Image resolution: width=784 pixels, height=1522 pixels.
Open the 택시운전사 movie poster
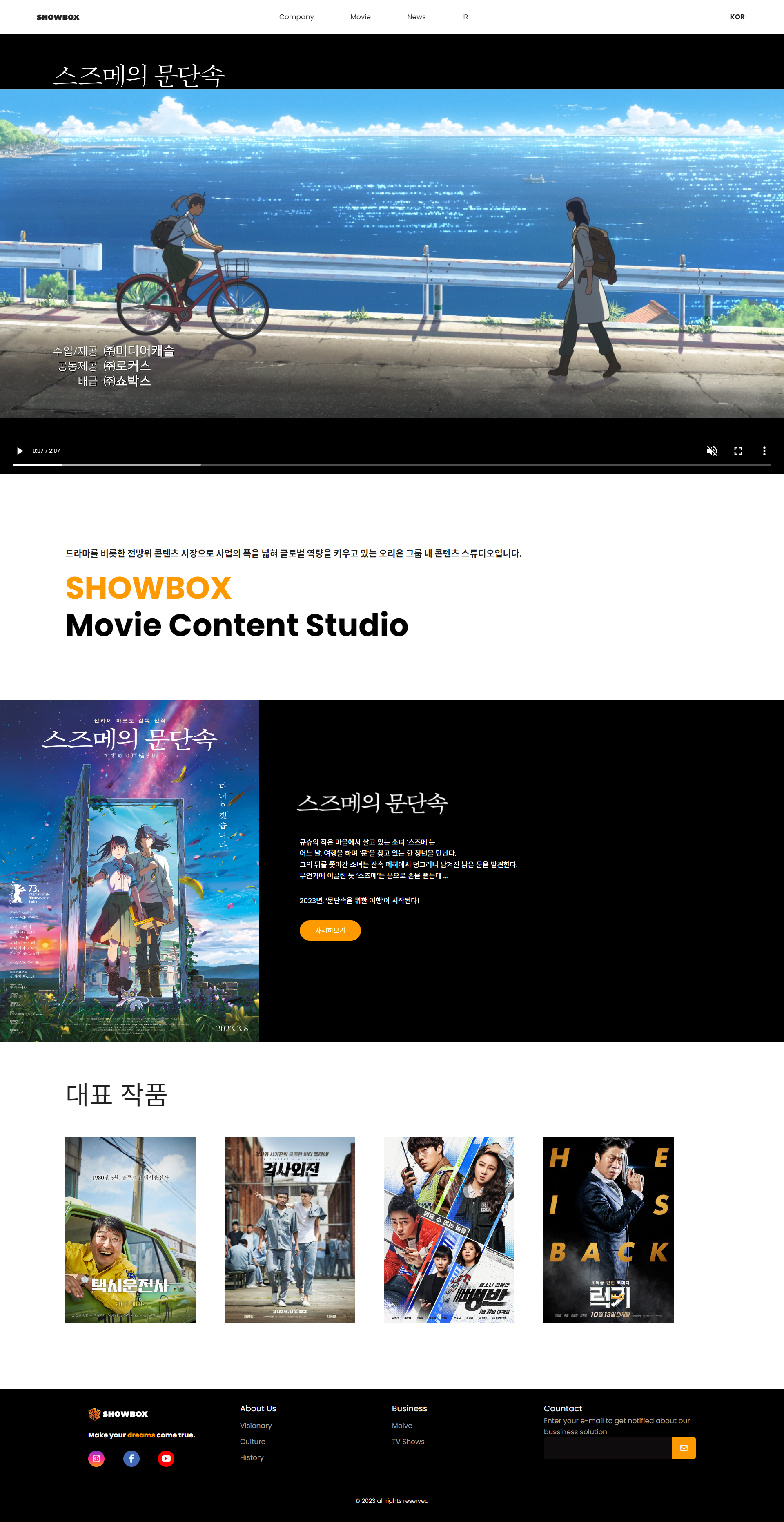tap(131, 1230)
